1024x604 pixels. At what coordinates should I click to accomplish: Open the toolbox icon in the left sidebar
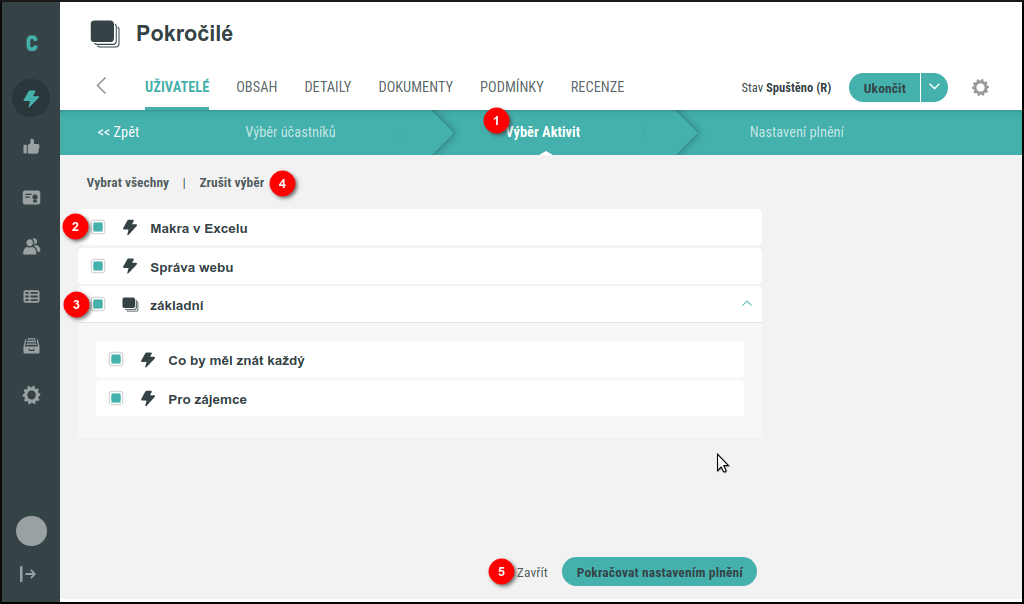(31, 345)
